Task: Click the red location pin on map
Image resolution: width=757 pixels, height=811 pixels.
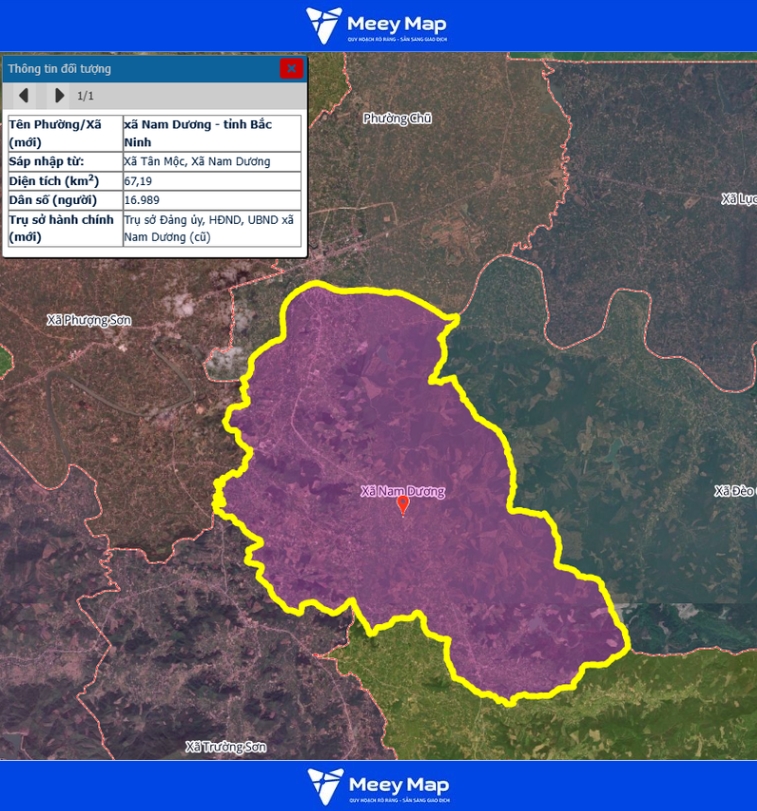Action: (x=403, y=505)
